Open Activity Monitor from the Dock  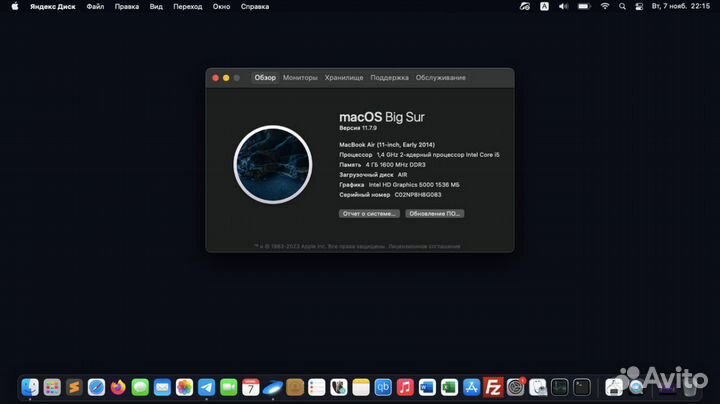pos(559,387)
